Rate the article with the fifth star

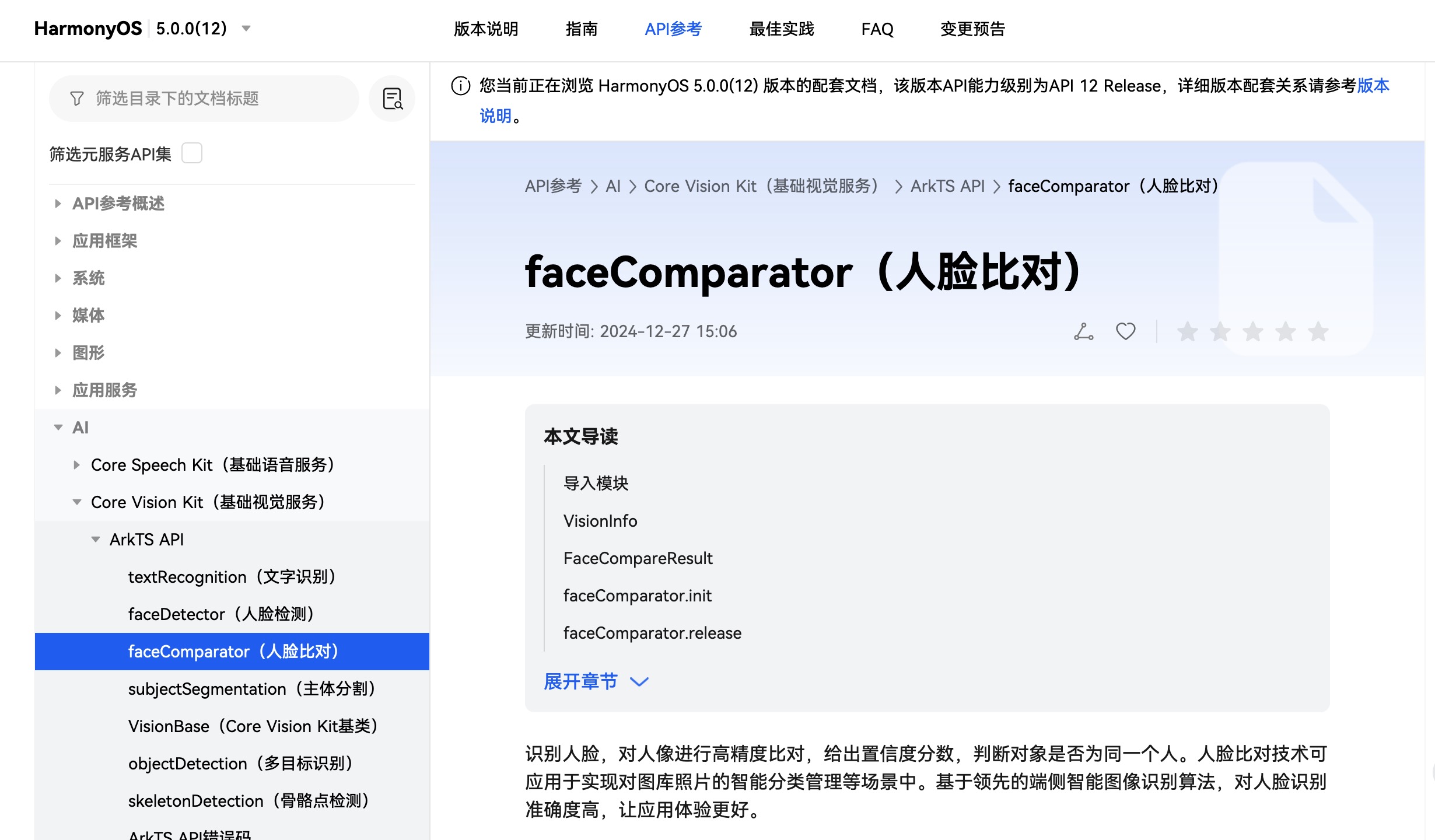(1318, 332)
